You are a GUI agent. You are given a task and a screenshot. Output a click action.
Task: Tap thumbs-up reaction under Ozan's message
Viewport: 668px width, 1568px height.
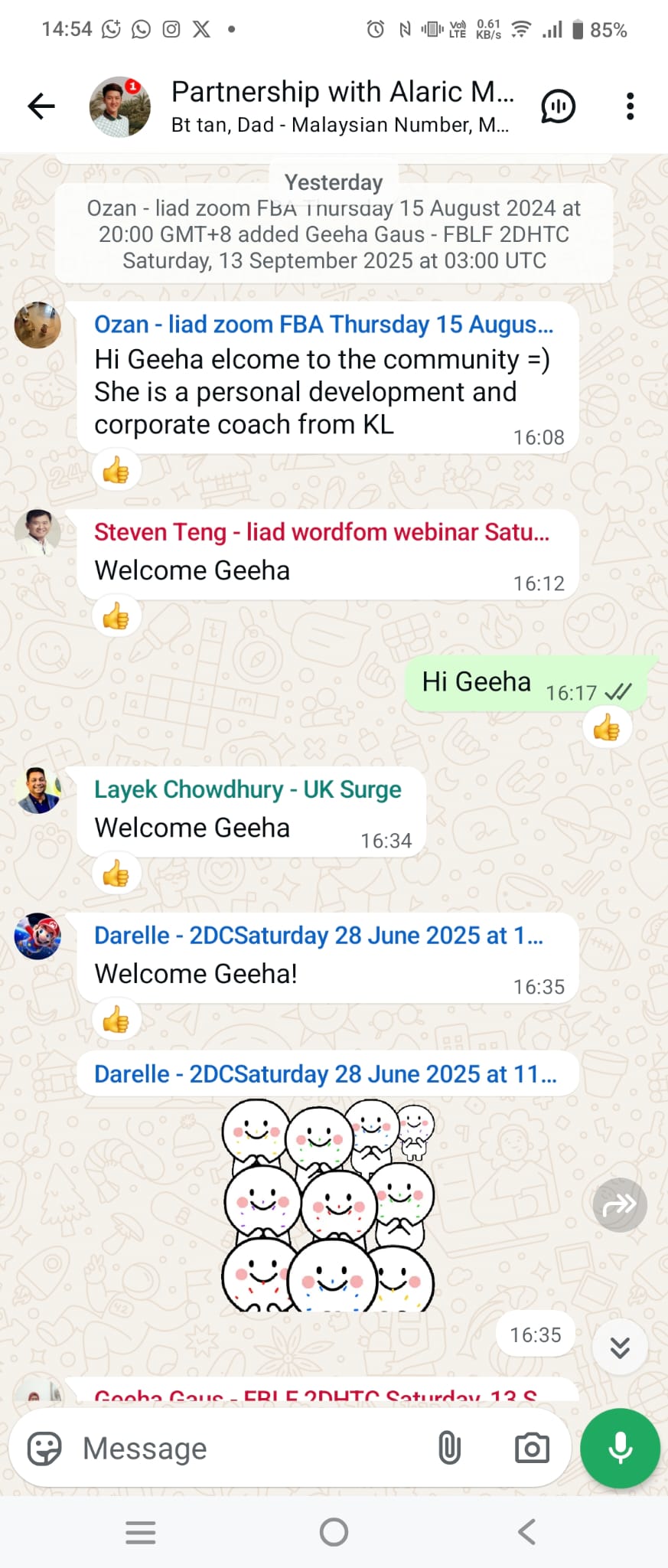tap(116, 470)
